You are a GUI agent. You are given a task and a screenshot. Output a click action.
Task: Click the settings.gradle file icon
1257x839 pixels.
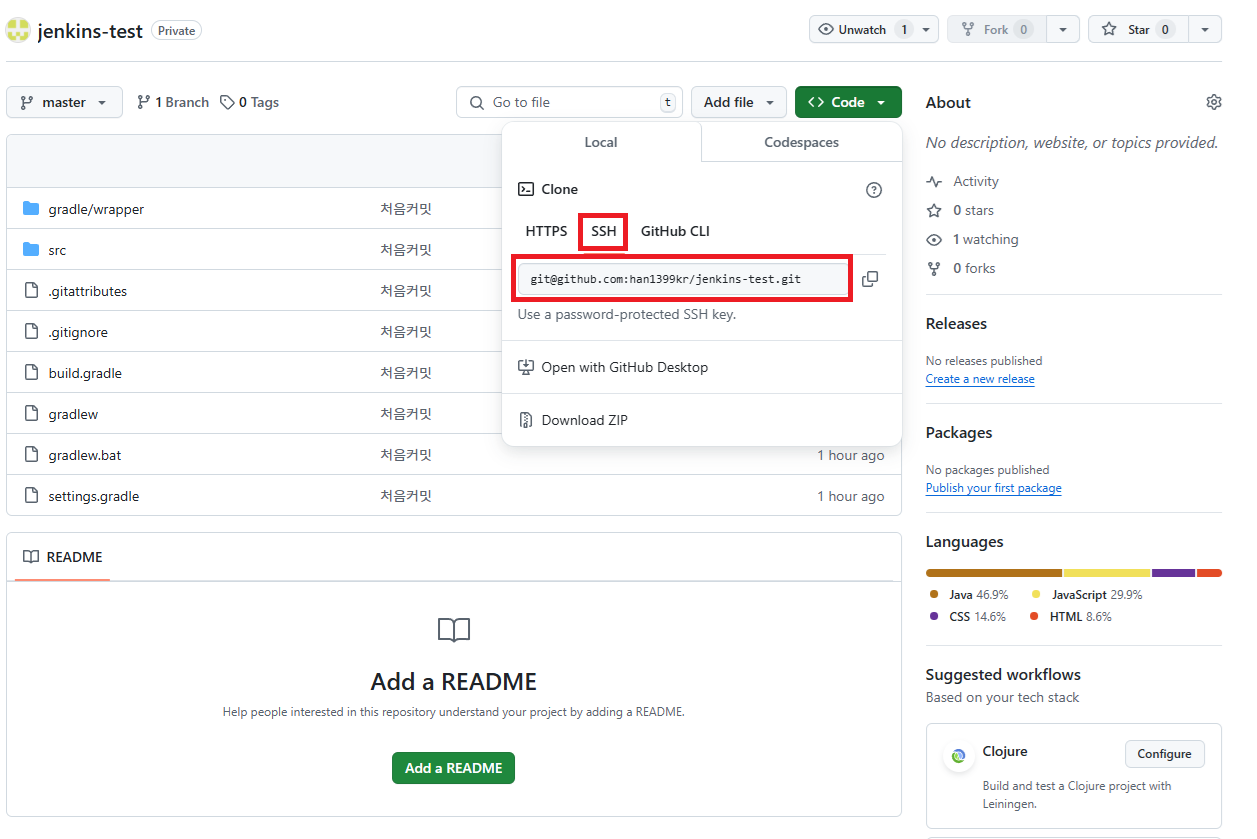click(x=31, y=496)
